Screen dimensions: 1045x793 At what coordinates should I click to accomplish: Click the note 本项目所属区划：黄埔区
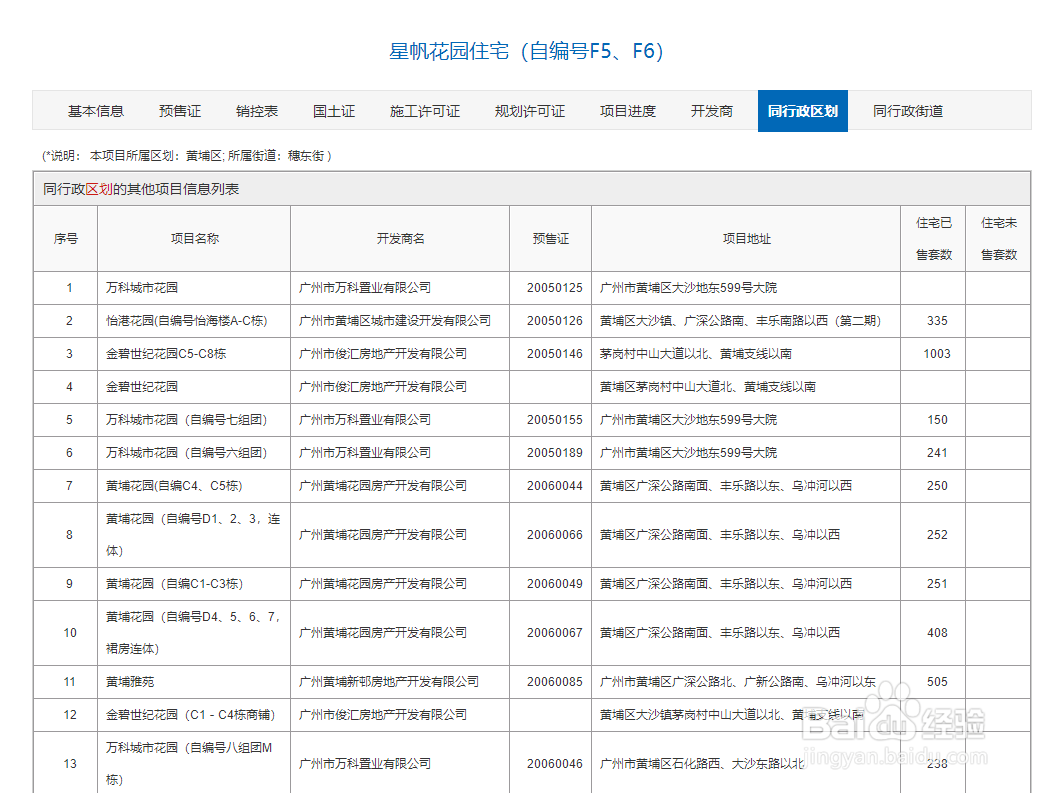[x=156, y=156]
